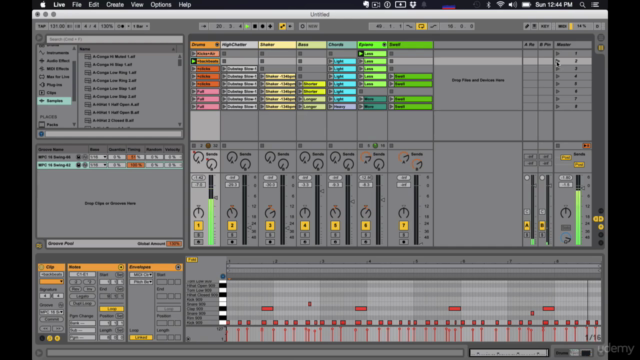Collapse the Notes panel with its header toggle

tap(121, 267)
